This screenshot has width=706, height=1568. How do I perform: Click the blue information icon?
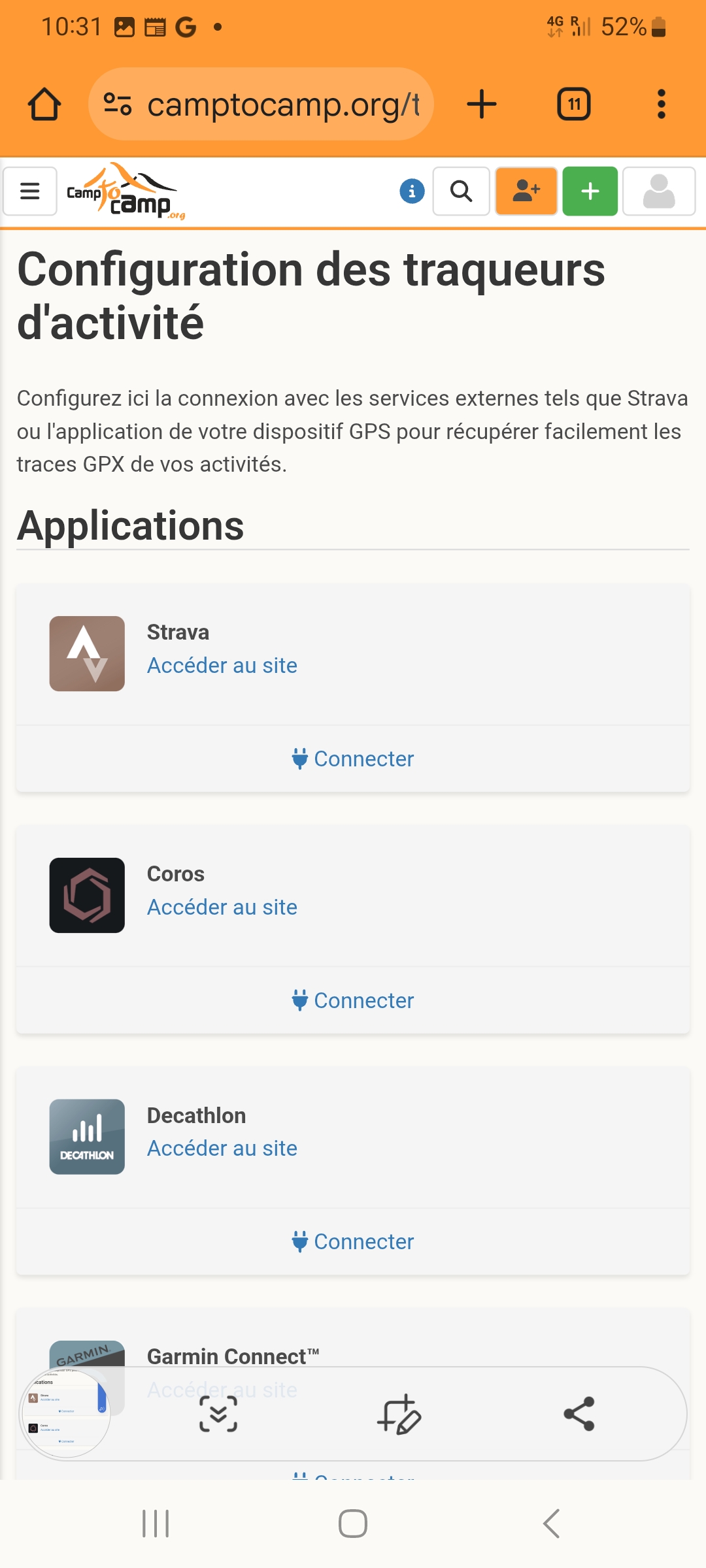[x=412, y=191]
